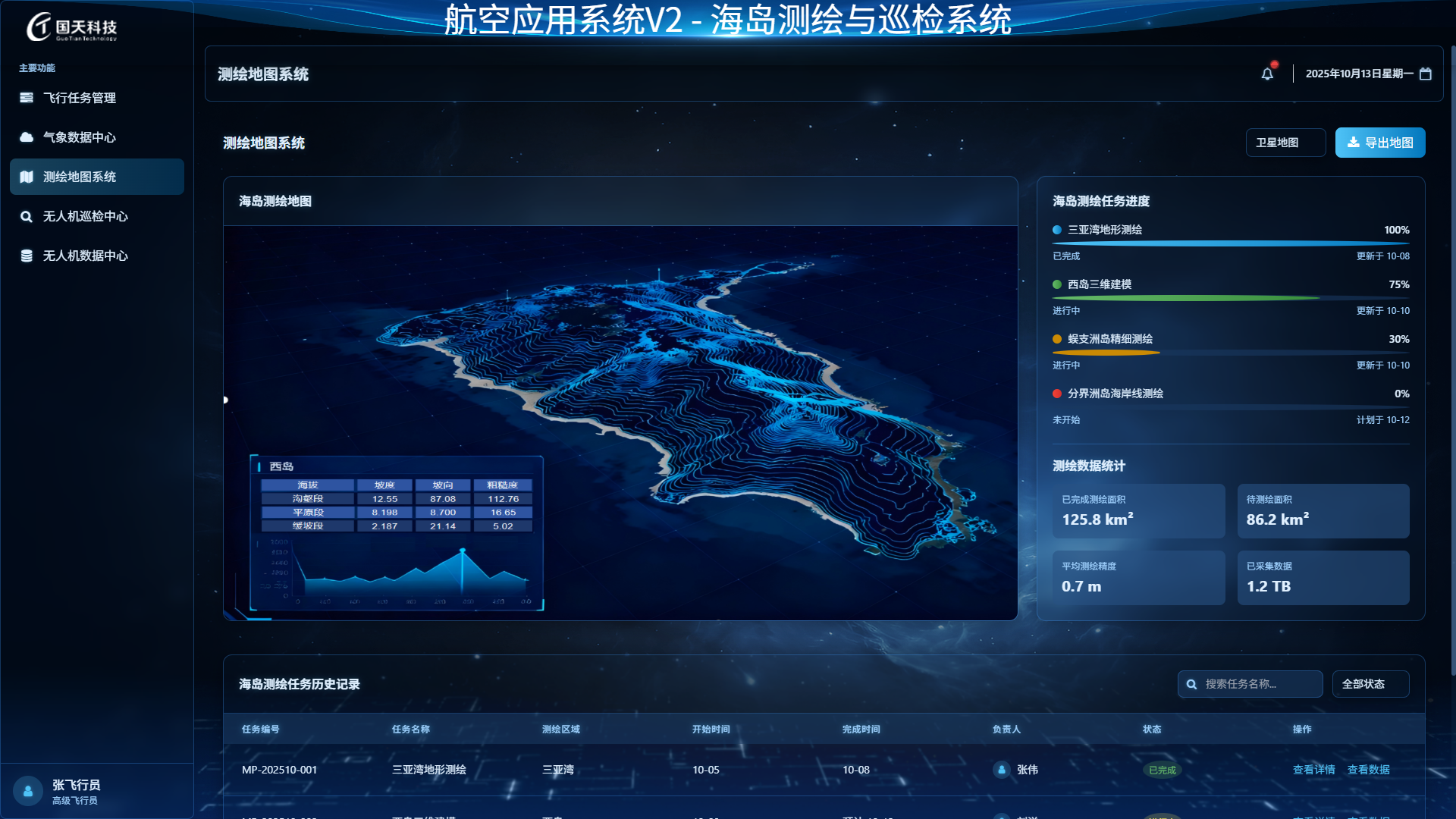The height and width of the screenshot is (819, 1456).
Task: Open date picker showing 2025年10月13日
Action: (1359, 74)
